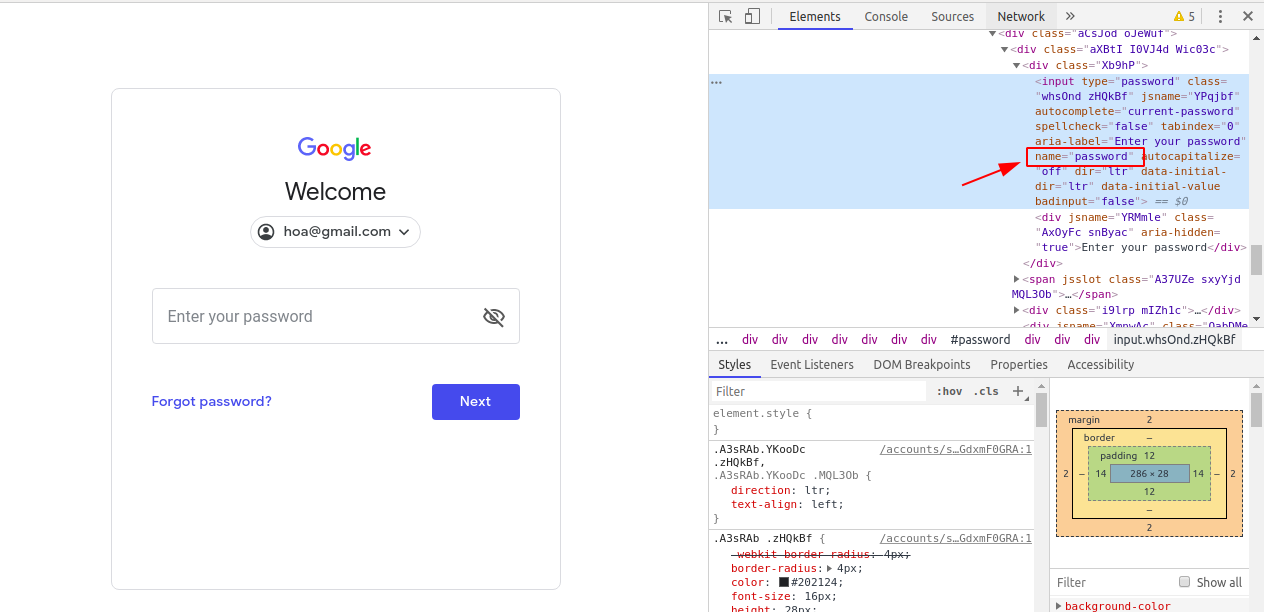The image size is (1264, 612).
Task: Open the Event Listeners sub-tab
Action: [x=812, y=365]
